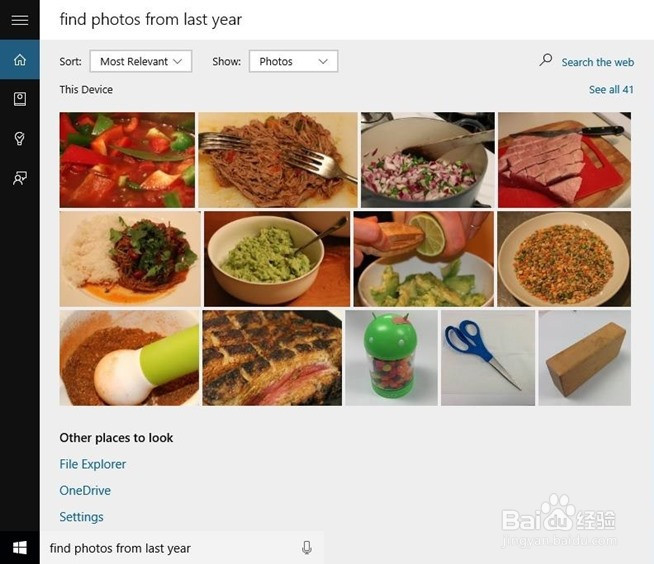
Task: Click the Feedback icon in the sidebar
Action: 19,178
